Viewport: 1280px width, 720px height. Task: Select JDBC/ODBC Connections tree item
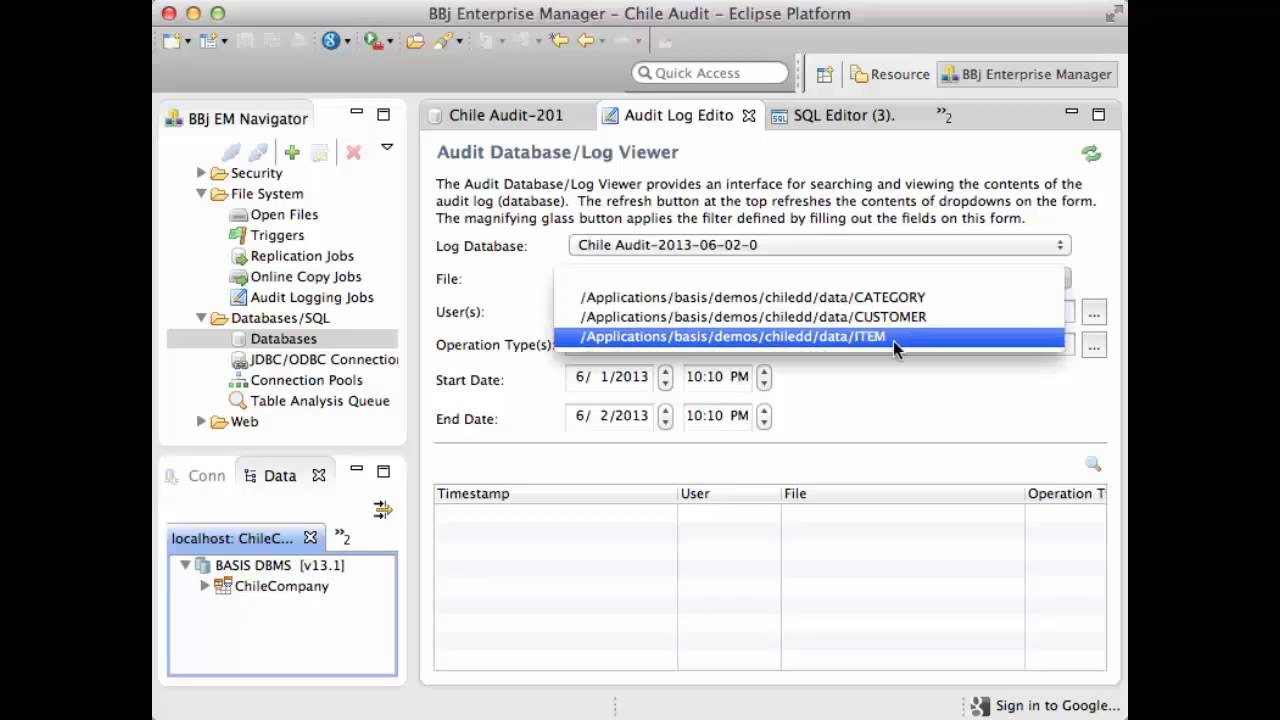coord(324,360)
